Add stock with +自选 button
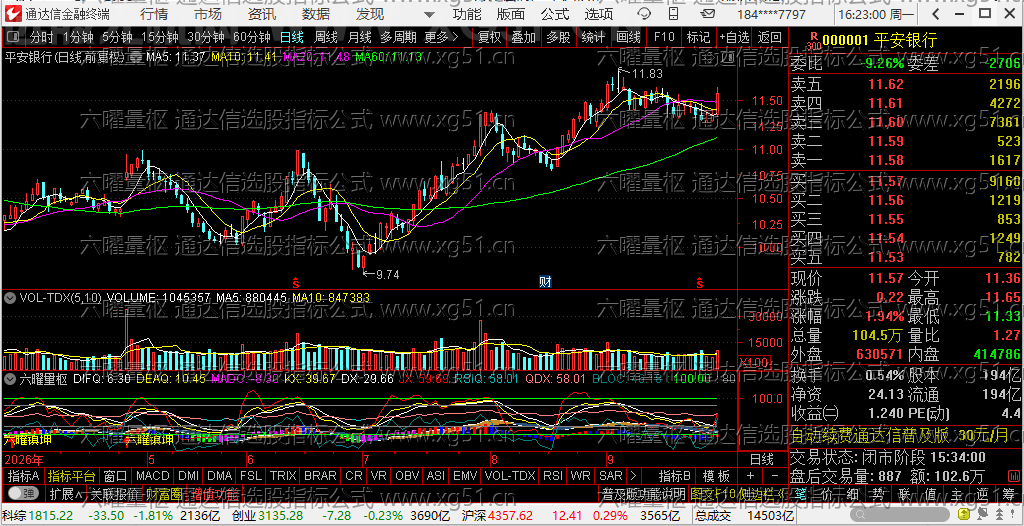The height and width of the screenshot is (526, 1024). (735, 37)
